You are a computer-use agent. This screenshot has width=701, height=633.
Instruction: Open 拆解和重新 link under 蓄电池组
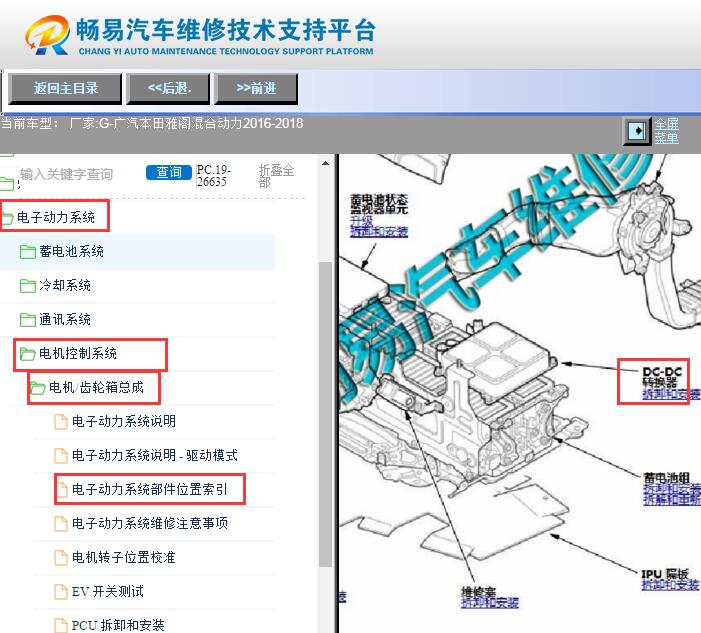coord(671,499)
